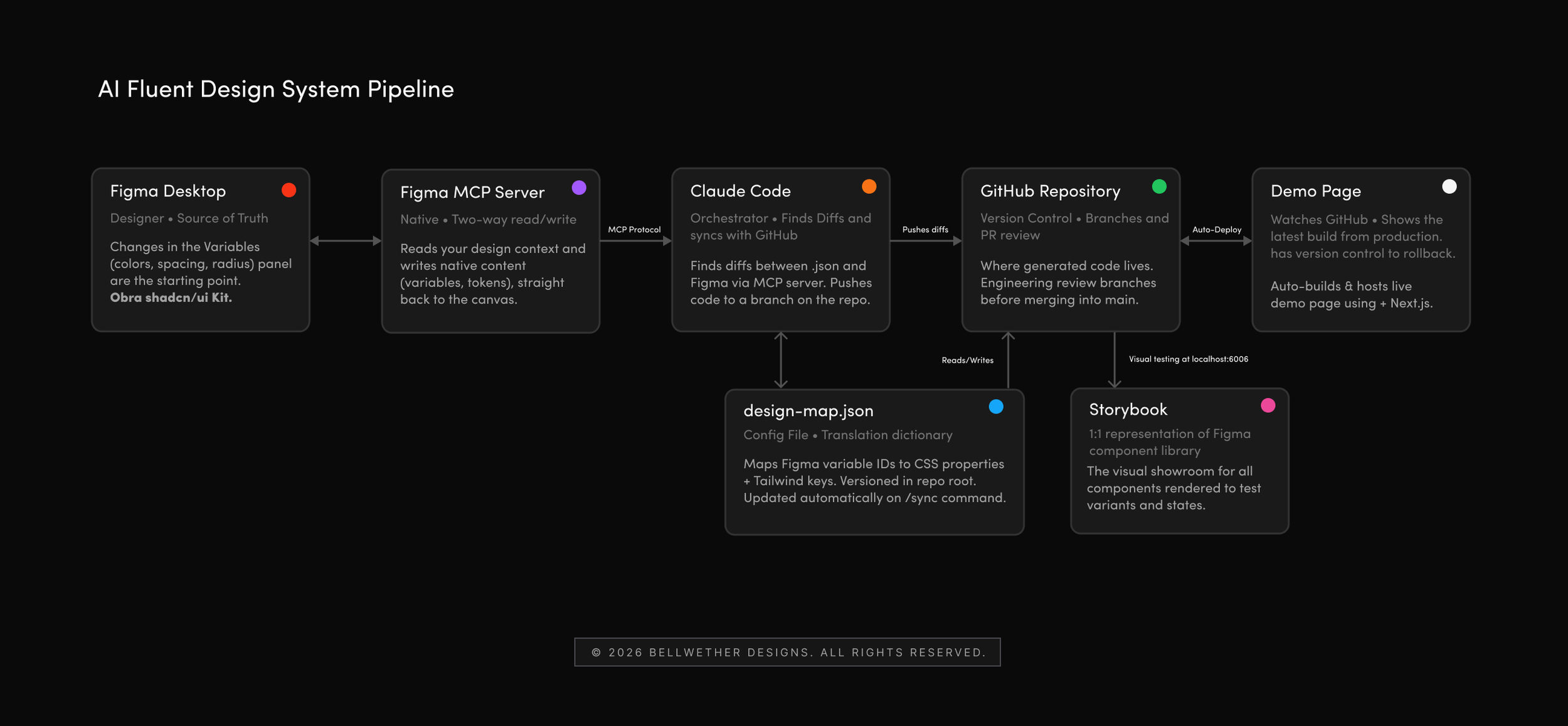Click the Pushes diffs connector label
The width and height of the screenshot is (1568, 726).
[x=925, y=230]
